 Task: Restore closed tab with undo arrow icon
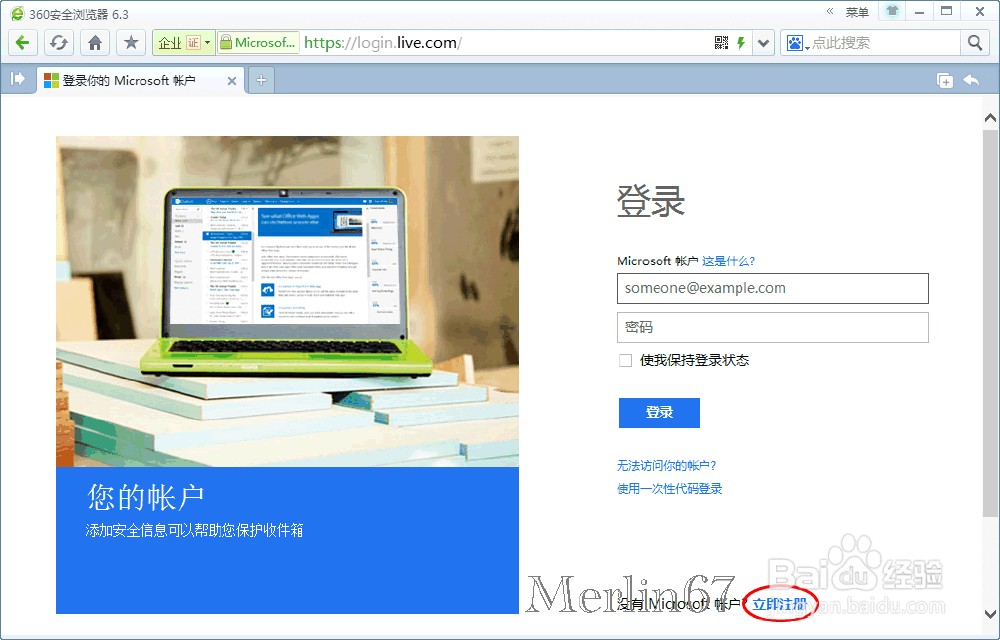[971, 80]
